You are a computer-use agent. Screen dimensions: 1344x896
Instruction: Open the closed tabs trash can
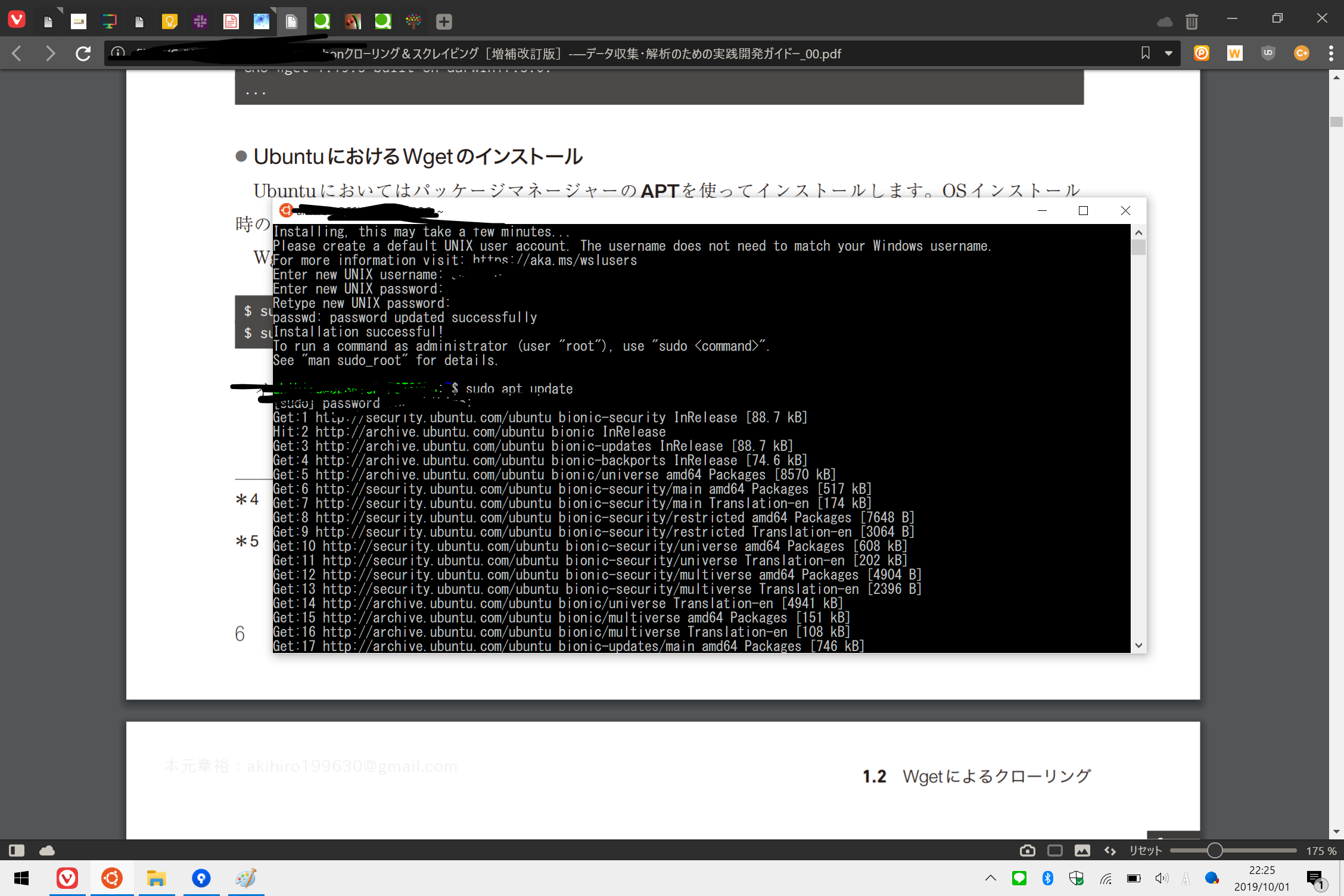pyautogui.click(x=1191, y=22)
